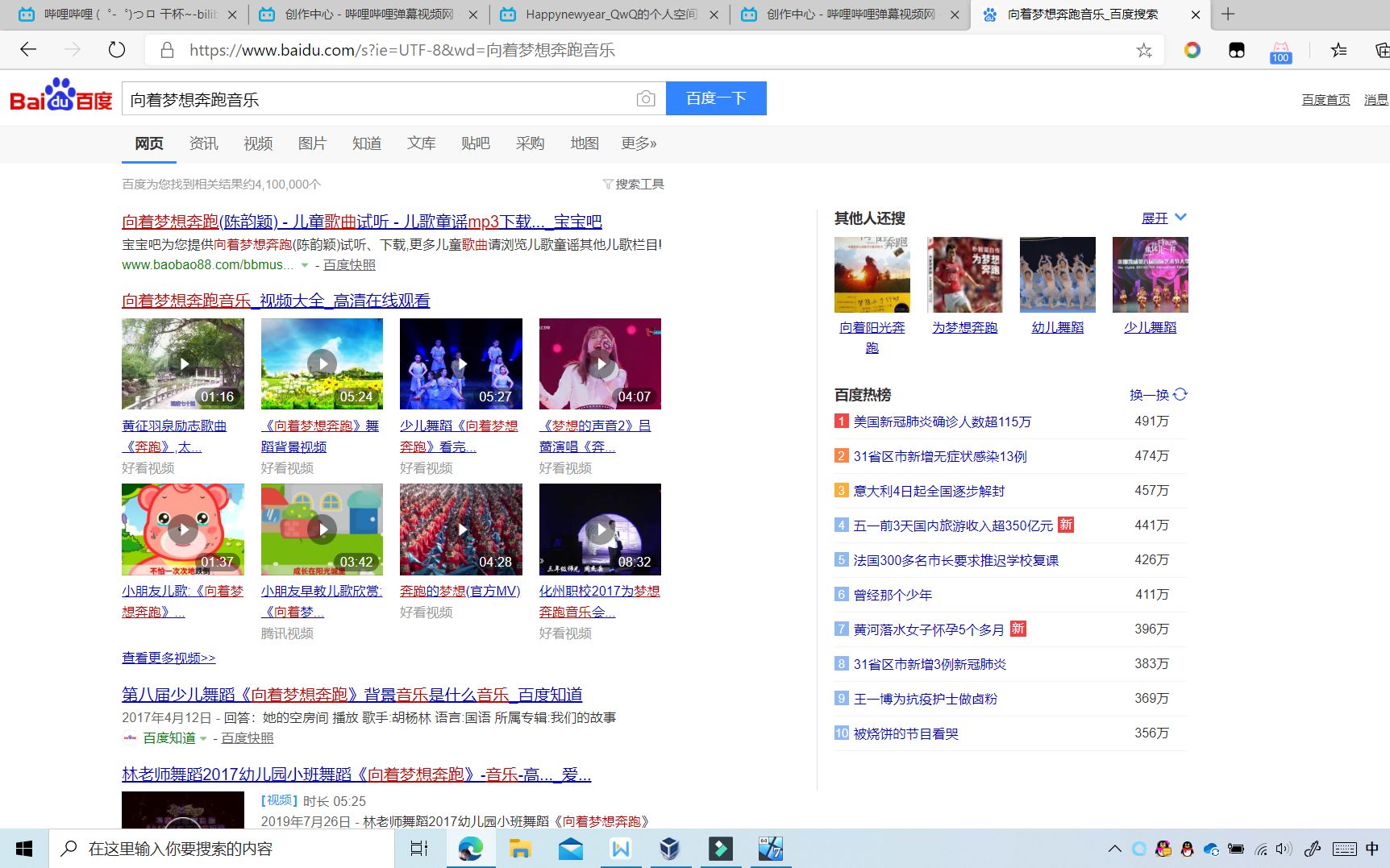Show hidden tray icons chevron

(x=1114, y=849)
